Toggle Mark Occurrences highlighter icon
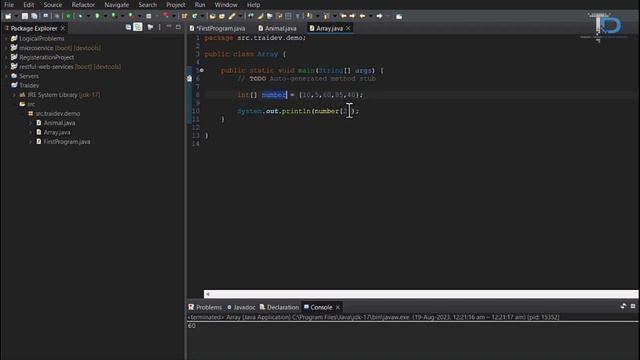Image resolution: width=640 pixels, height=360 pixels. point(260,16)
